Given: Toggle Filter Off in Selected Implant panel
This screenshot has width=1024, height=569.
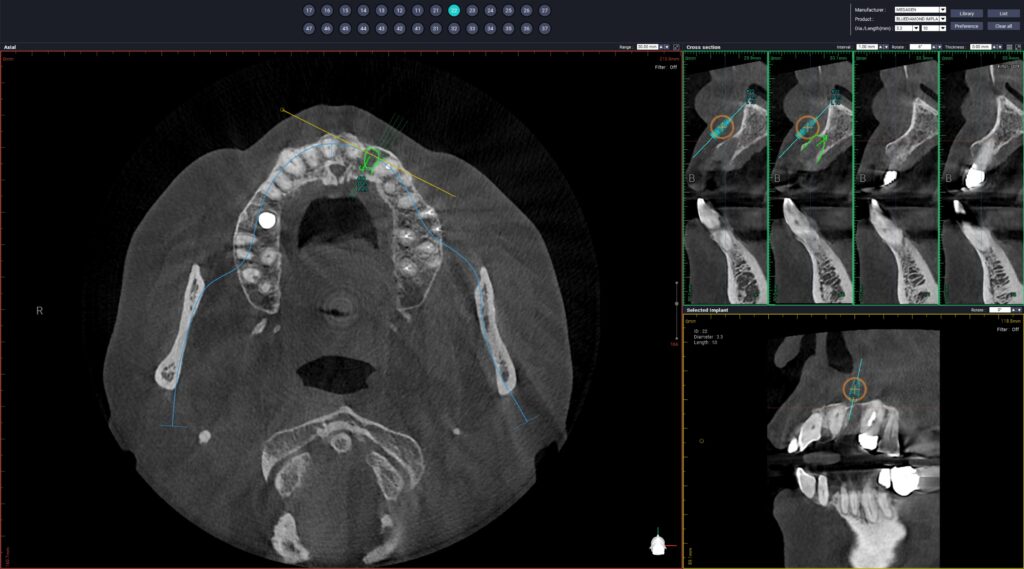Looking at the screenshot, I should click(1008, 329).
